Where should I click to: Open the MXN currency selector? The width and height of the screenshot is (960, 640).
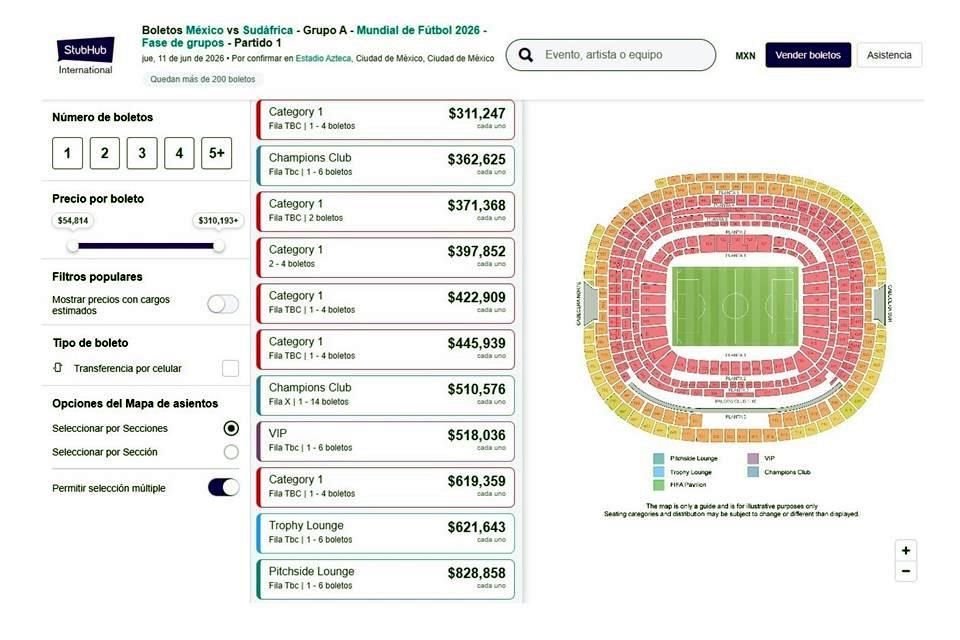pos(745,56)
